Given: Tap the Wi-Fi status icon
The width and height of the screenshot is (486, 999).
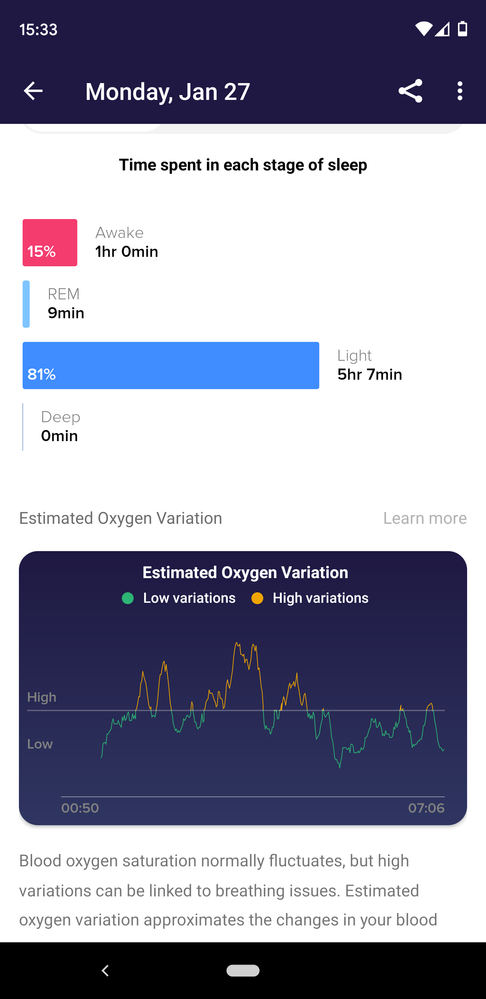Looking at the screenshot, I should click(x=422, y=29).
